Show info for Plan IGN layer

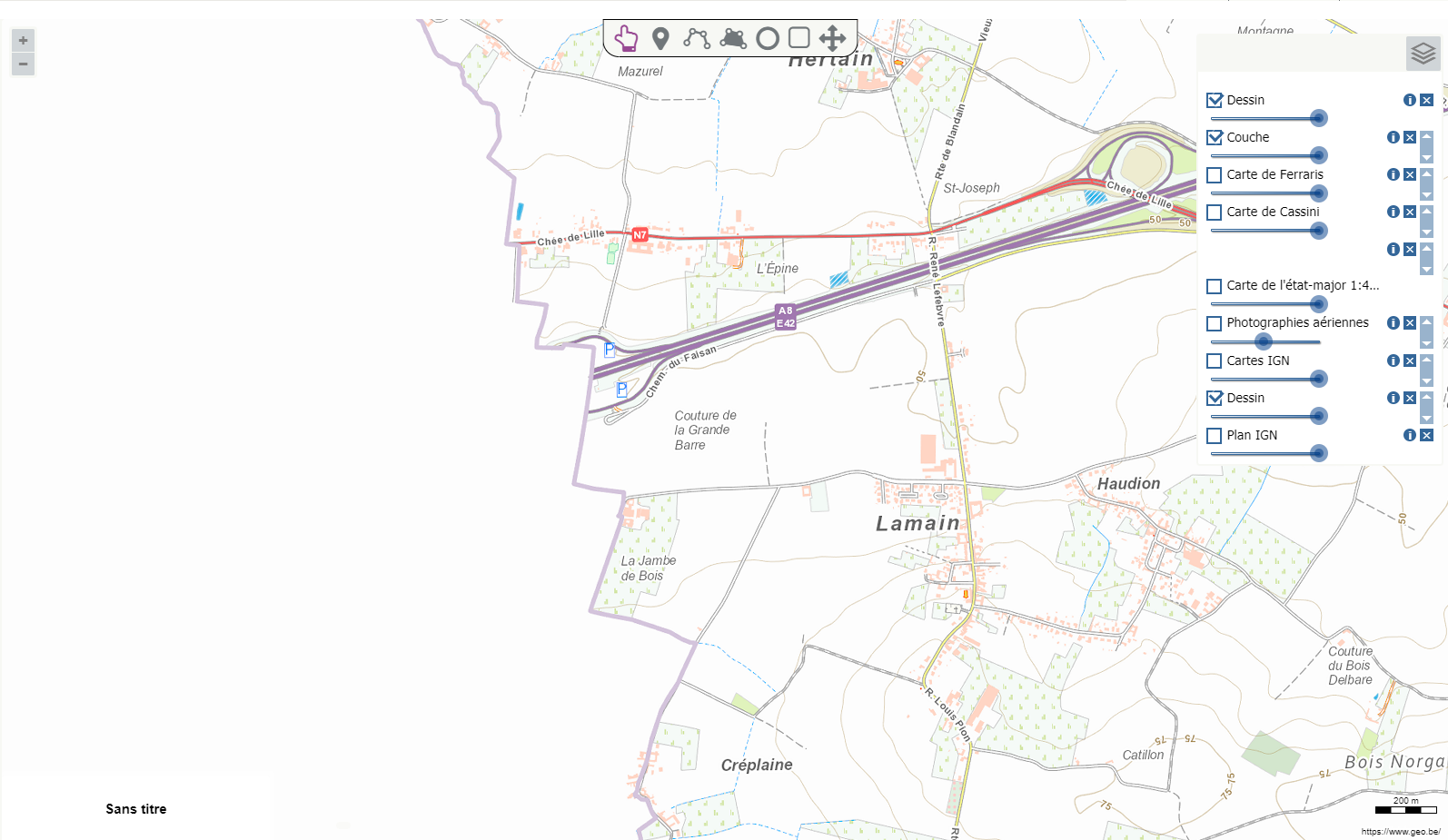(1410, 435)
